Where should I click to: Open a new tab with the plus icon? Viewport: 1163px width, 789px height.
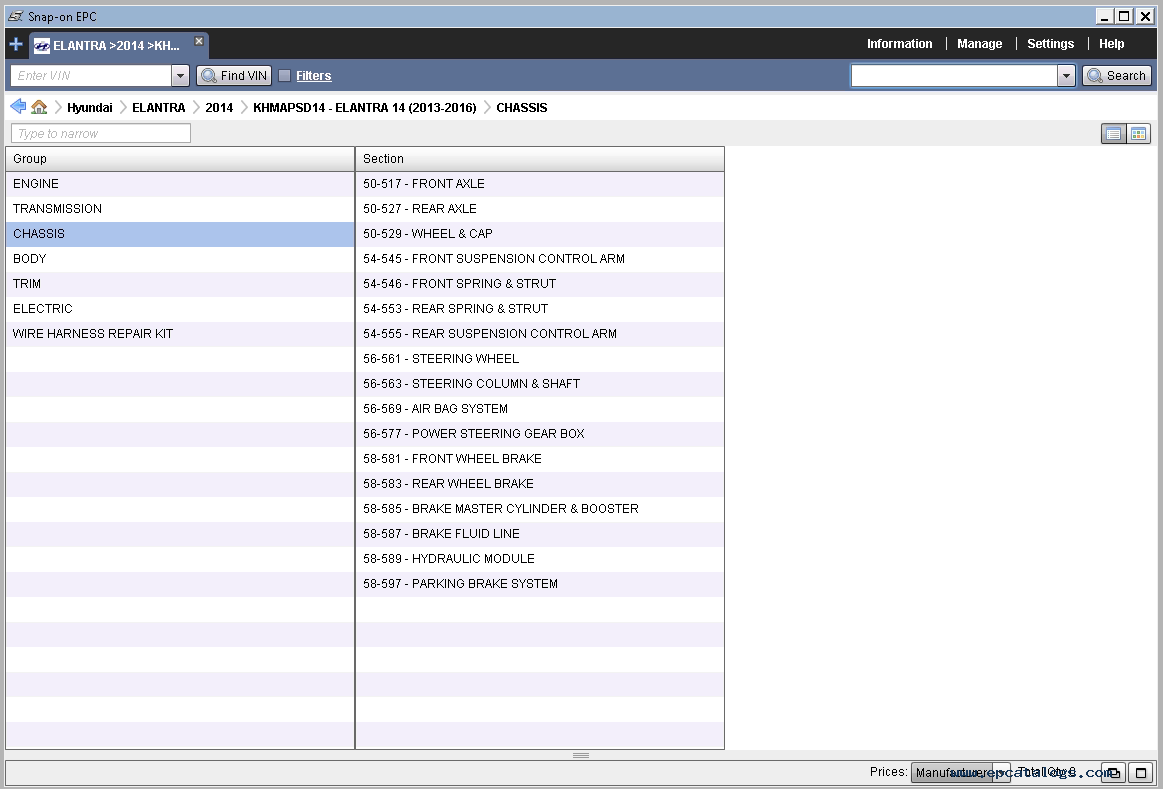(x=16, y=44)
